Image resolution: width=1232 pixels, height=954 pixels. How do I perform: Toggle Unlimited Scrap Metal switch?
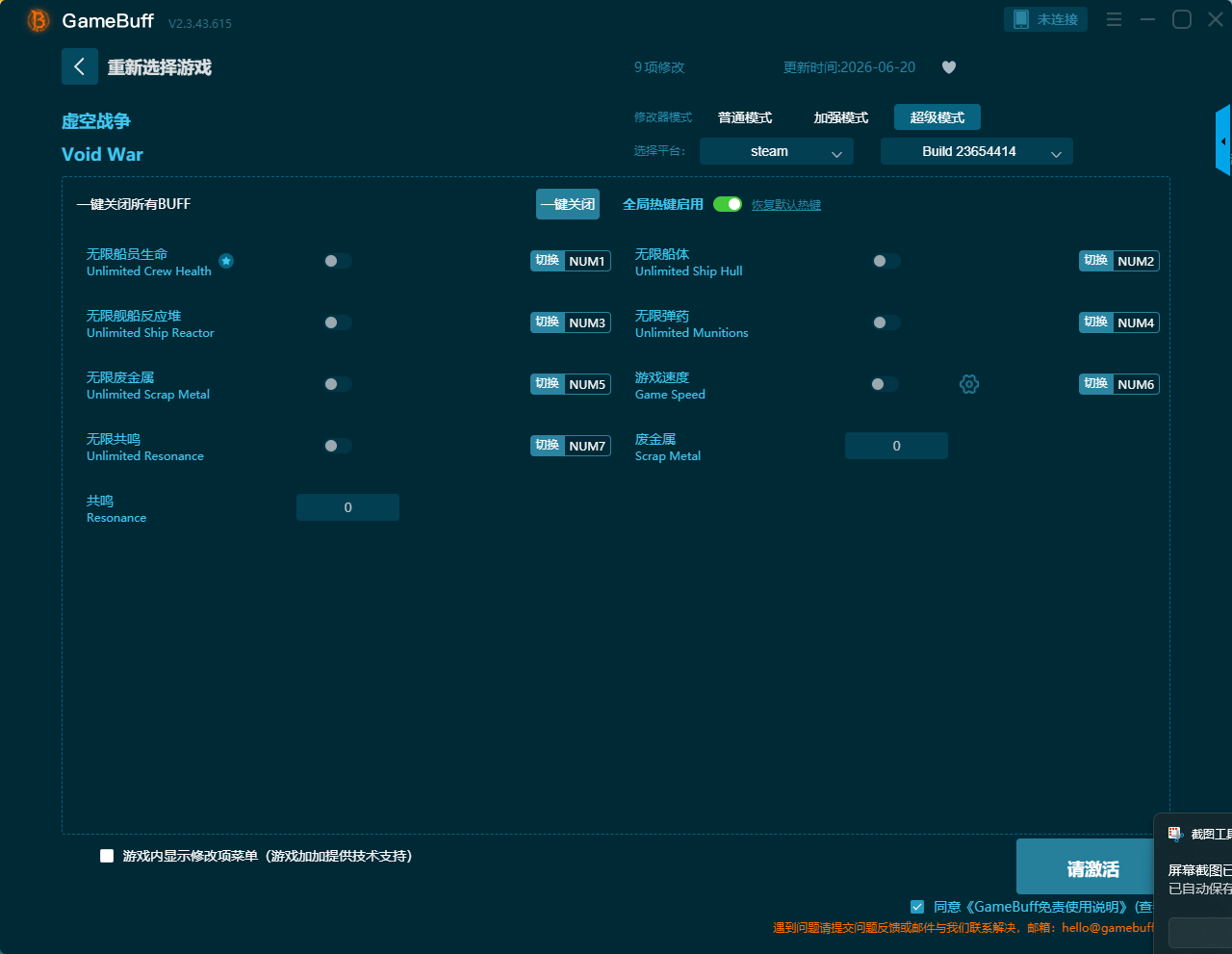coord(338,384)
